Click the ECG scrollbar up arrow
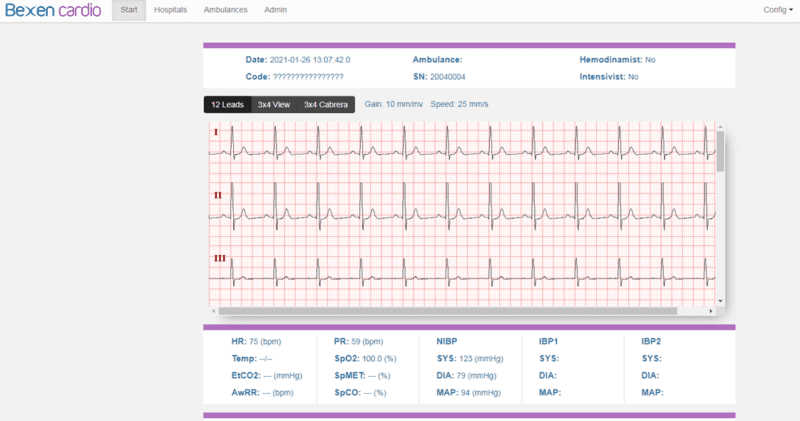This screenshot has width=800, height=421. click(720, 127)
